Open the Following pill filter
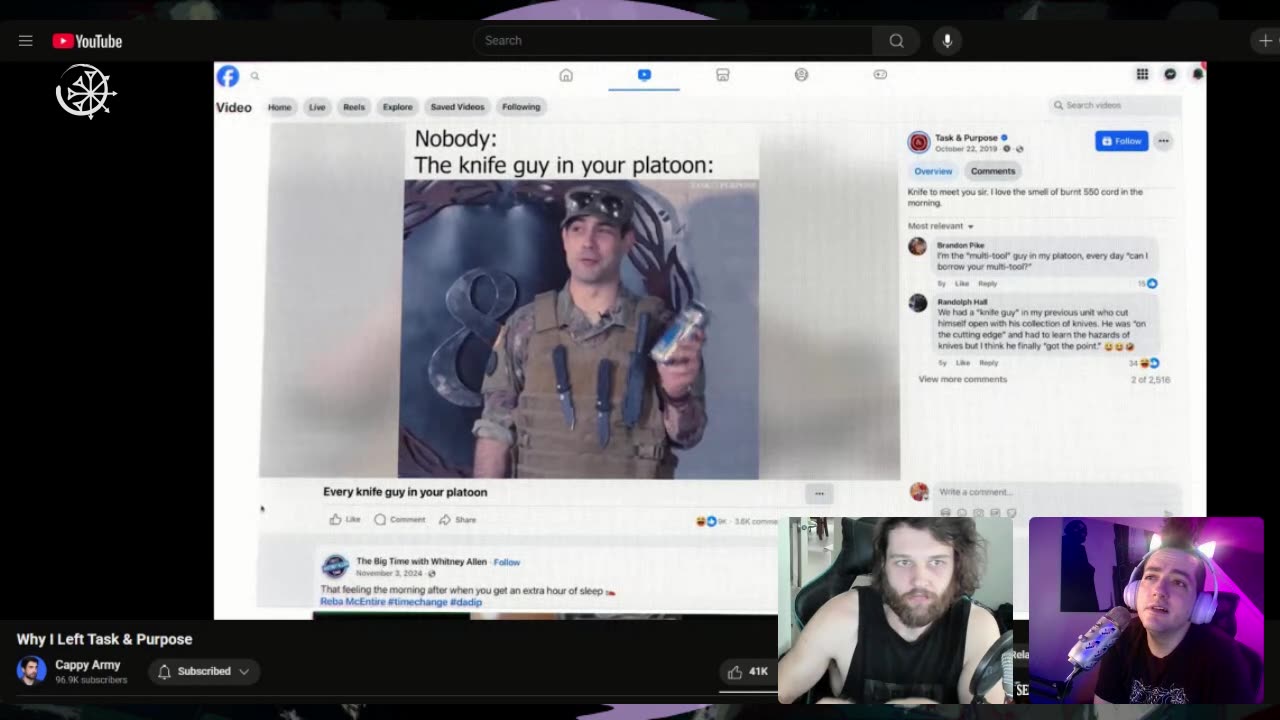 coord(521,107)
